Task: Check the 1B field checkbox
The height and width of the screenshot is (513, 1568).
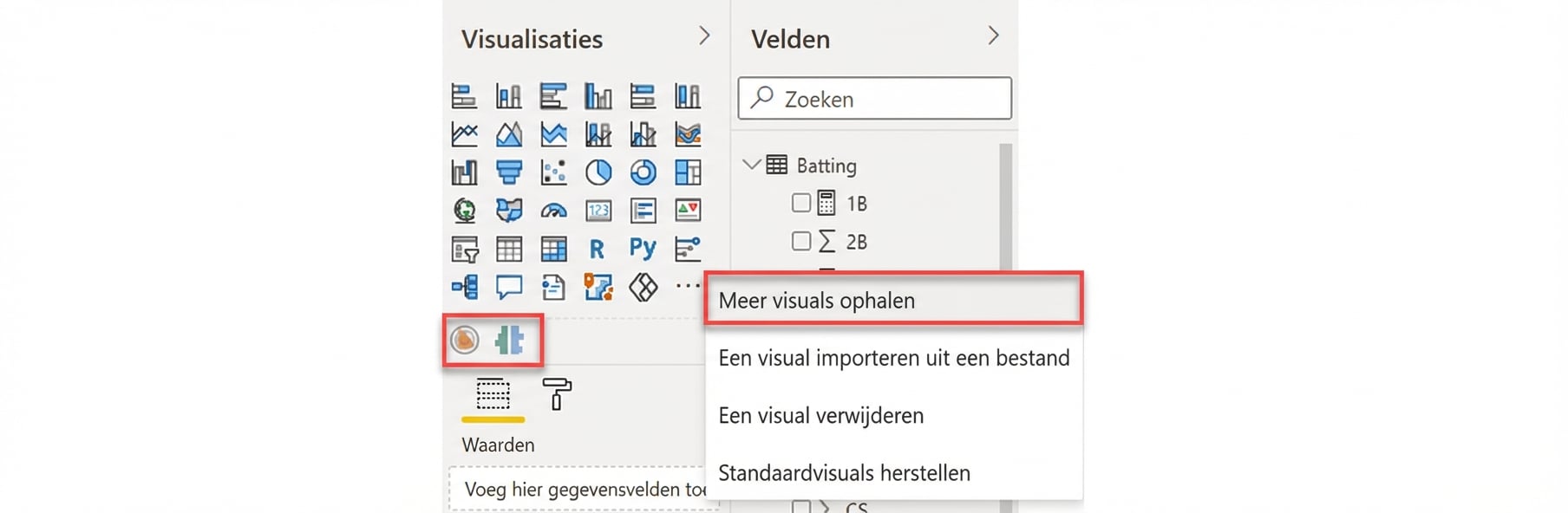Action: pyautogui.click(x=801, y=204)
